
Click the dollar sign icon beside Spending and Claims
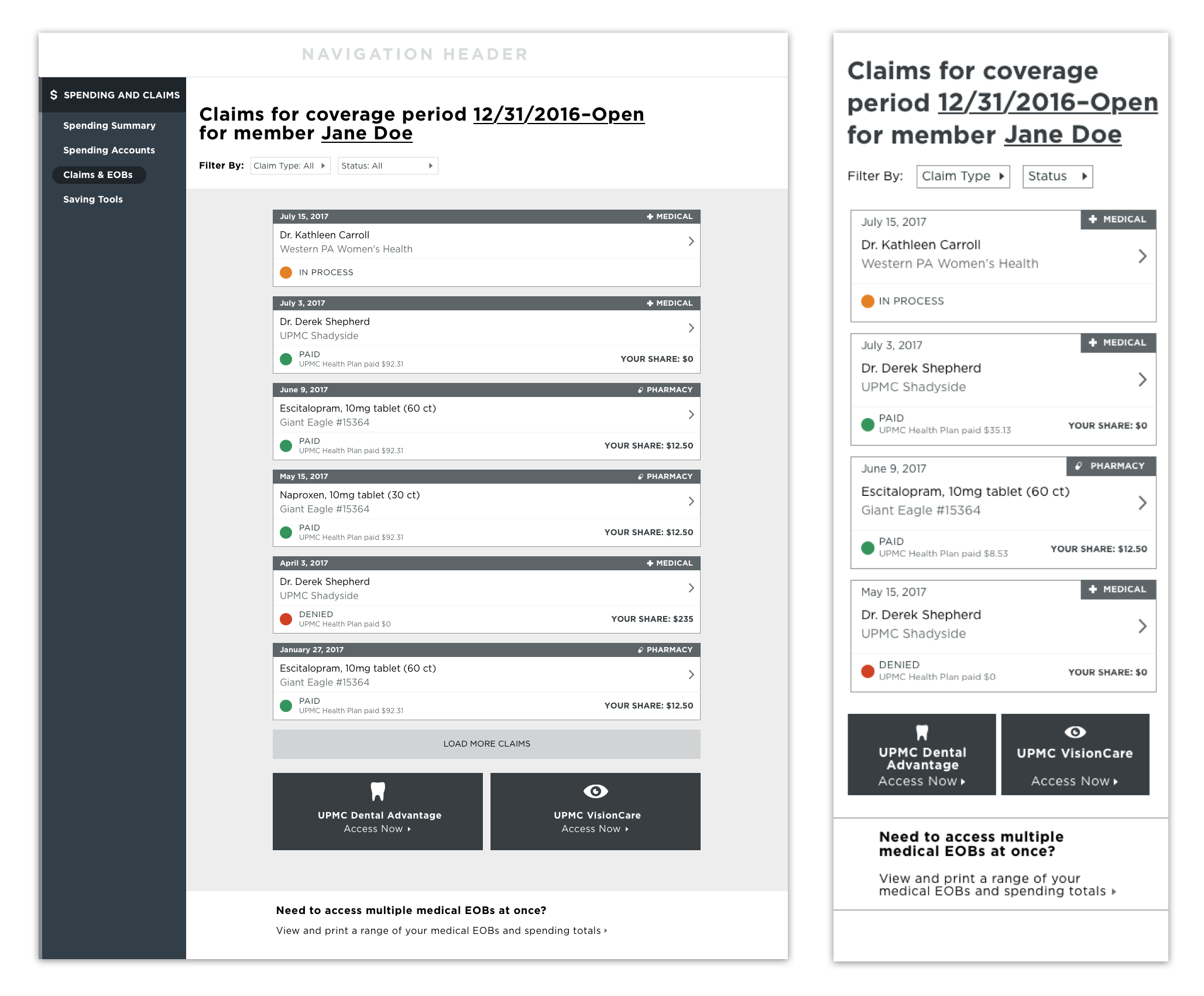[54, 95]
